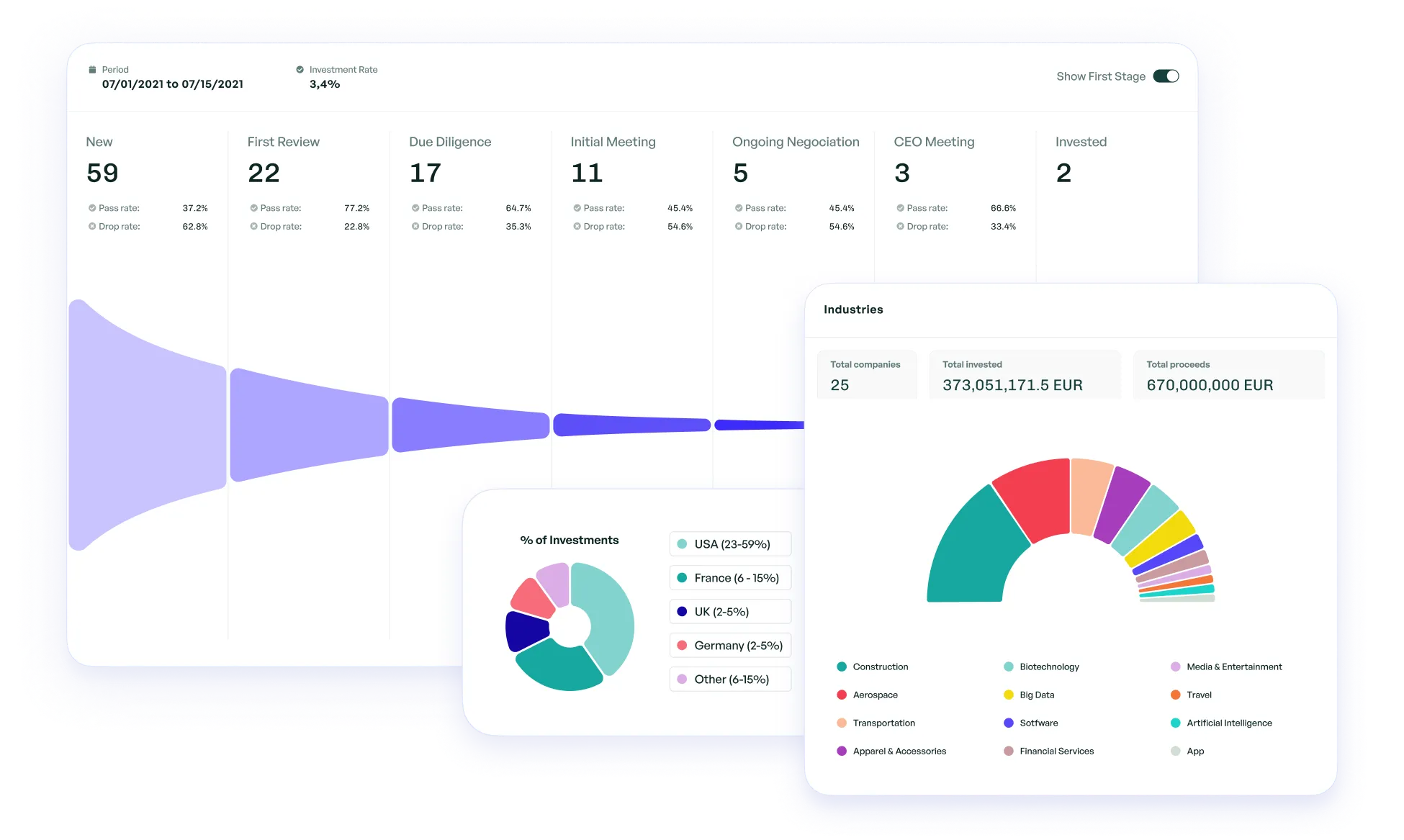
Task: Click the Drop rate icon under CEO Meeting
Action: (x=900, y=226)
